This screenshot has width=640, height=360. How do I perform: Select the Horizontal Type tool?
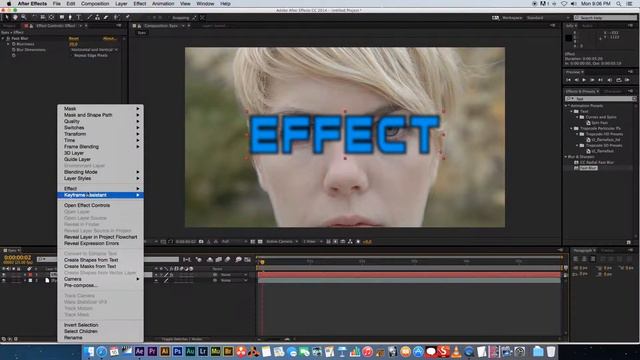[79, 18]
